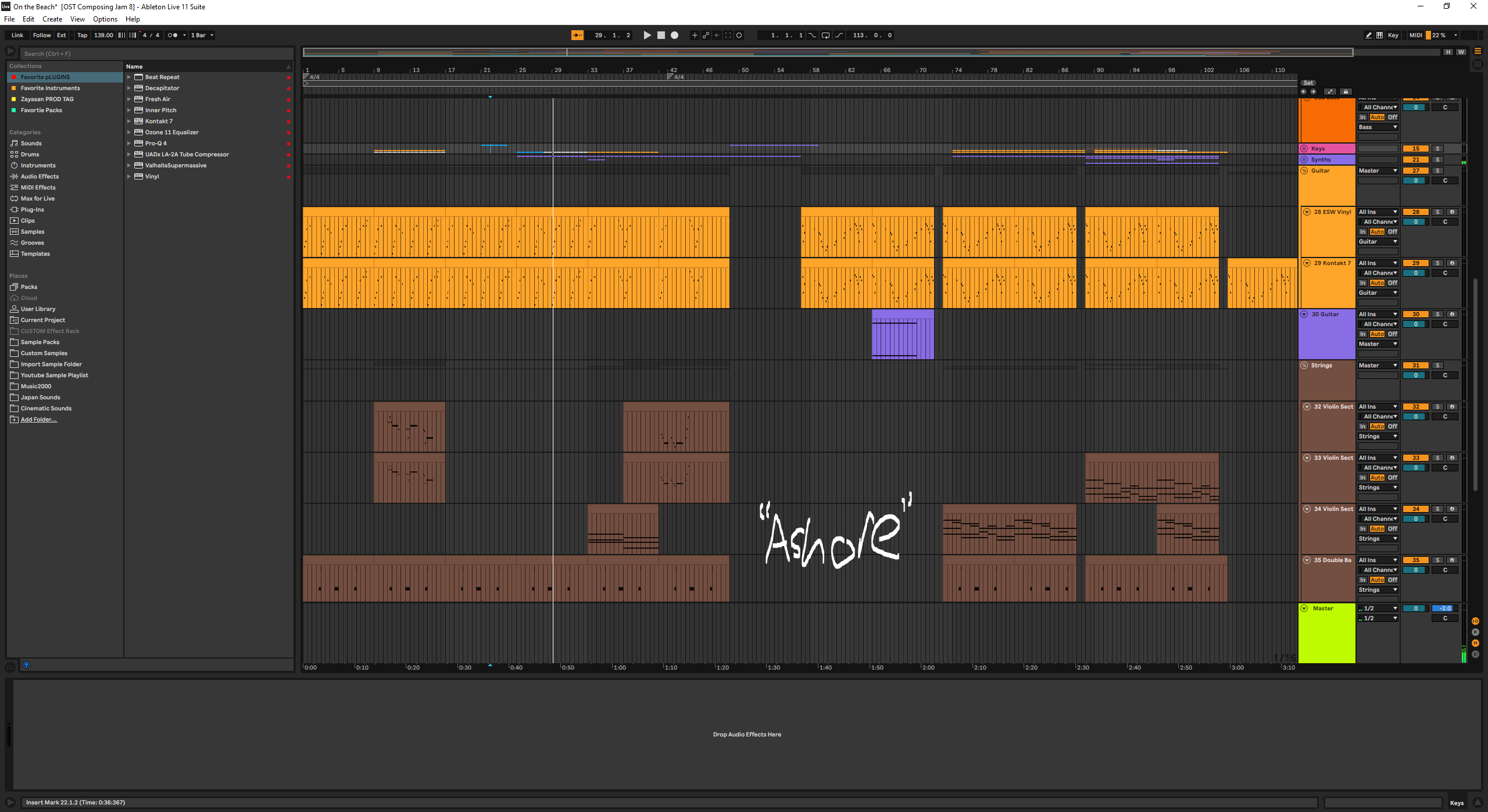Unfold the Keys group track
The height and width of the screenshot is (812, 1488).
pyautogui.click(x=1304, y=149)
